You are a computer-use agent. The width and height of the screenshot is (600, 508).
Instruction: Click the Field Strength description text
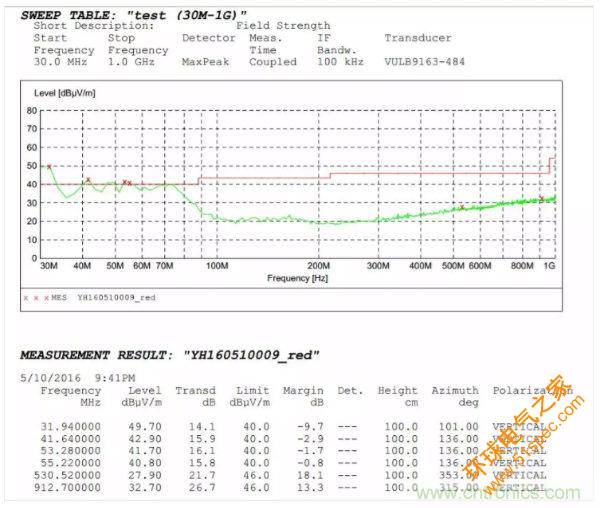[283, 26]
